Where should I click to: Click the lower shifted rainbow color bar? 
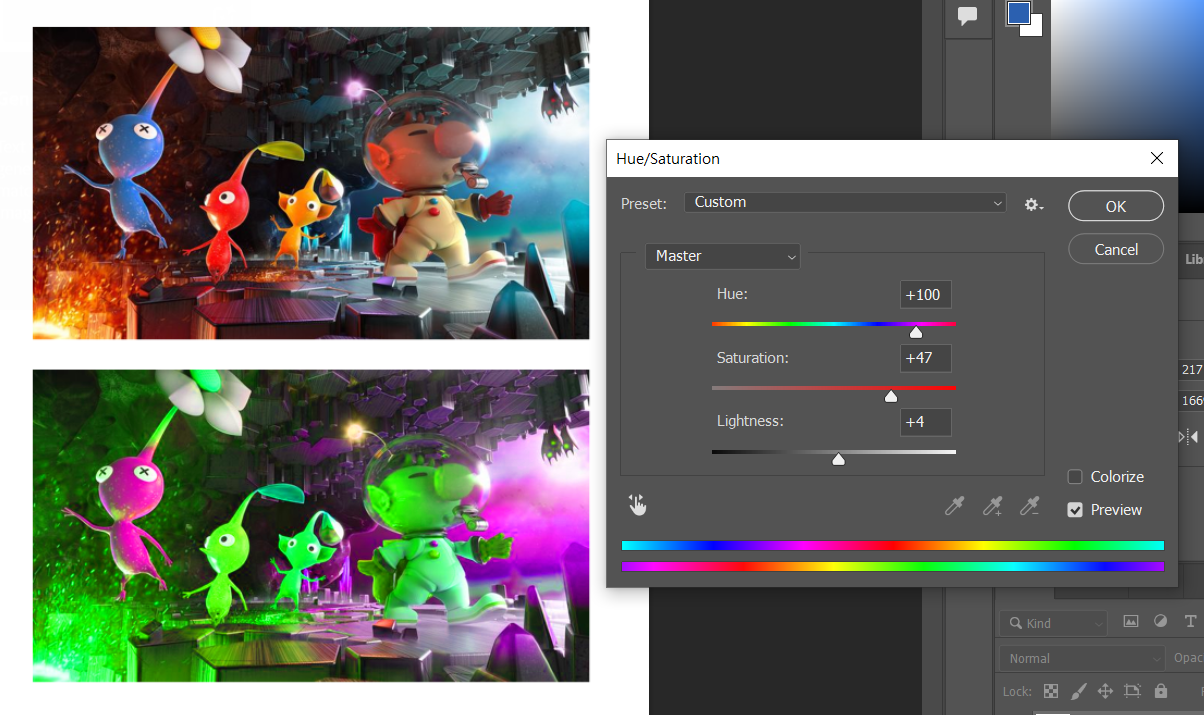click(x=893, y=567)
